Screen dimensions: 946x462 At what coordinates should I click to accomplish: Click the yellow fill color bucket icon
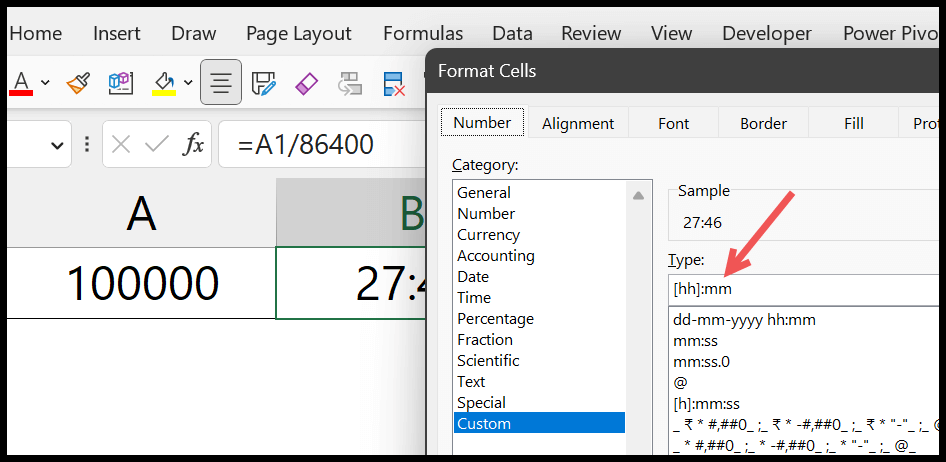(163, 83)
